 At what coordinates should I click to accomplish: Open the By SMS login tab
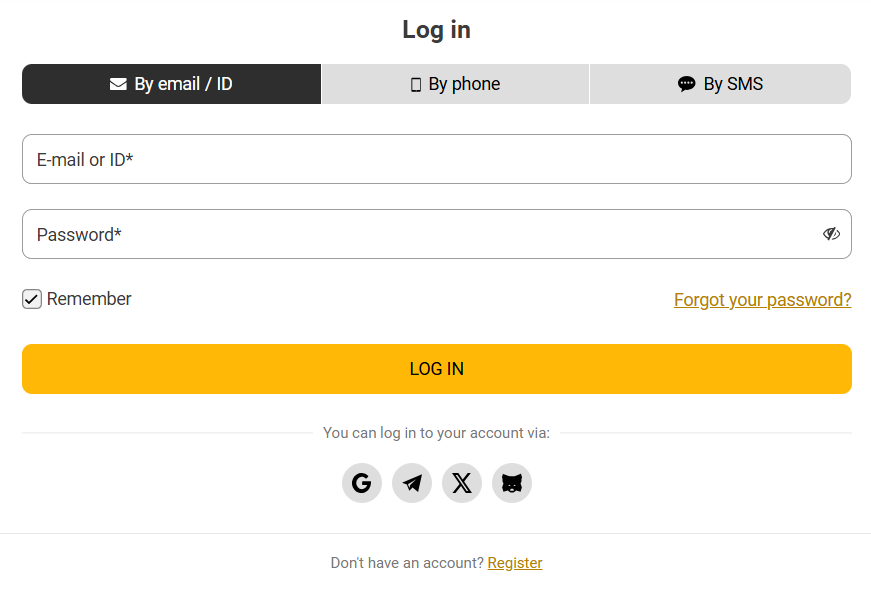[x=720, y=84]
